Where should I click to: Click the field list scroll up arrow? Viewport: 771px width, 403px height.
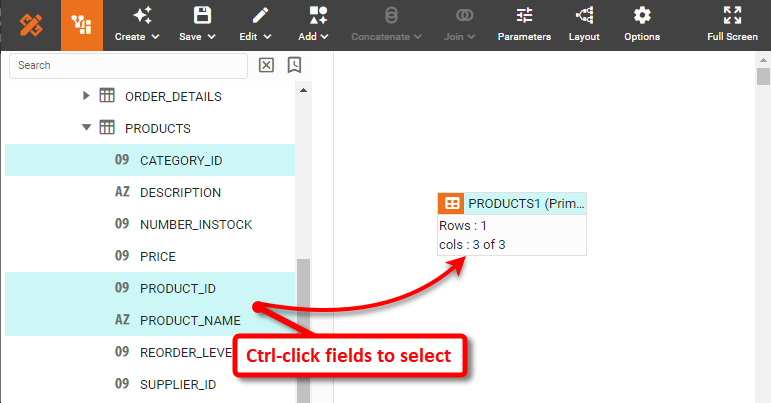pyautogui.click(x=303, y=90)
